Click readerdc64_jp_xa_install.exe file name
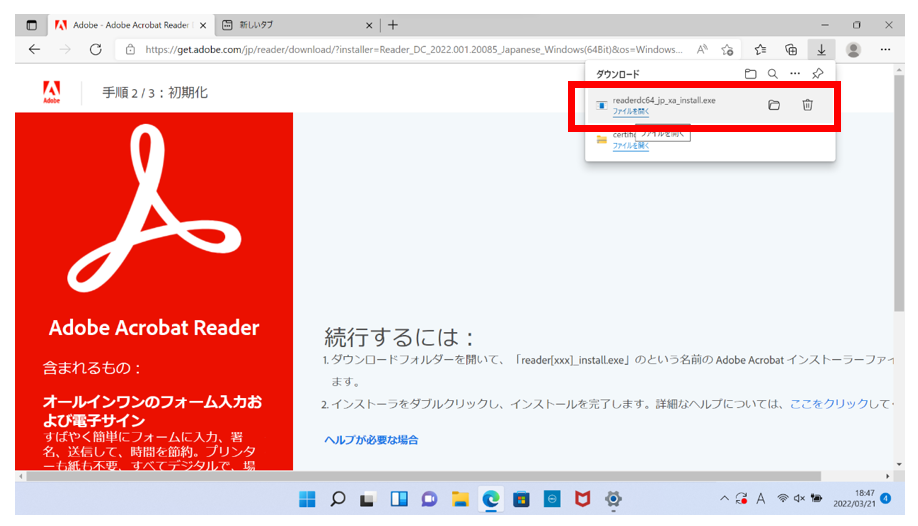 (x=664, y=100)
